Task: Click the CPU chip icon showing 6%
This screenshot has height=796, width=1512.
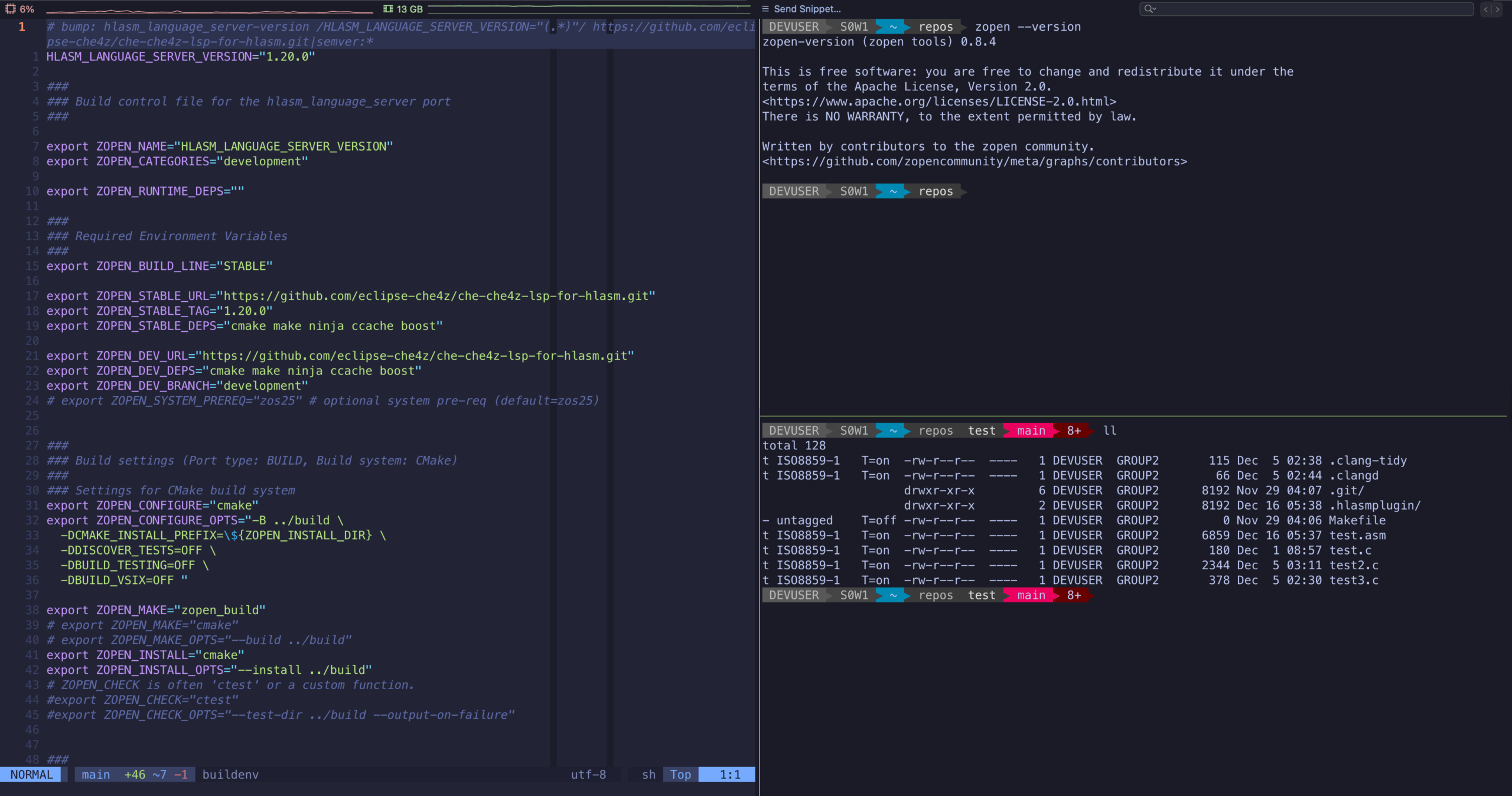Action: pos(11,9)
